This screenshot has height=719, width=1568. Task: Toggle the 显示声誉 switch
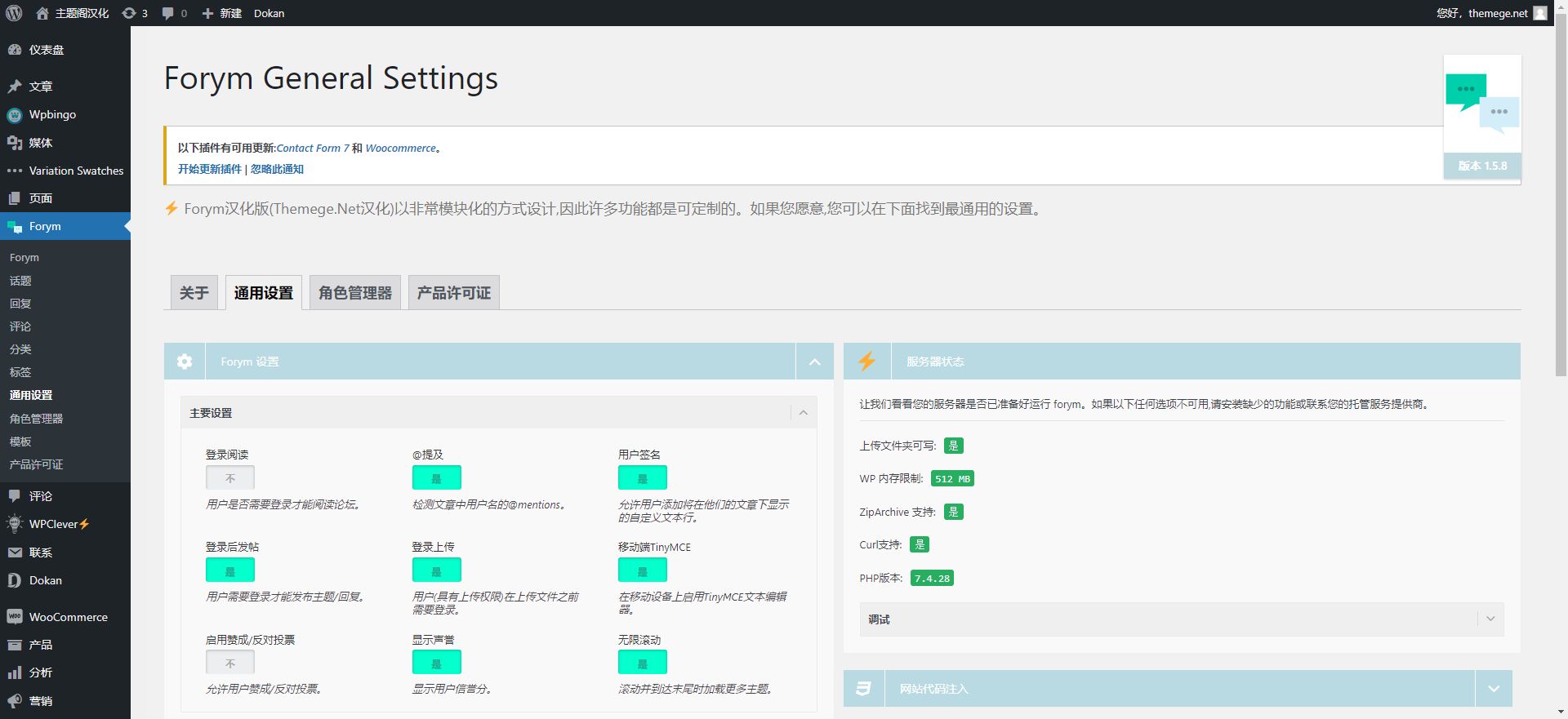tap(436, 663)
